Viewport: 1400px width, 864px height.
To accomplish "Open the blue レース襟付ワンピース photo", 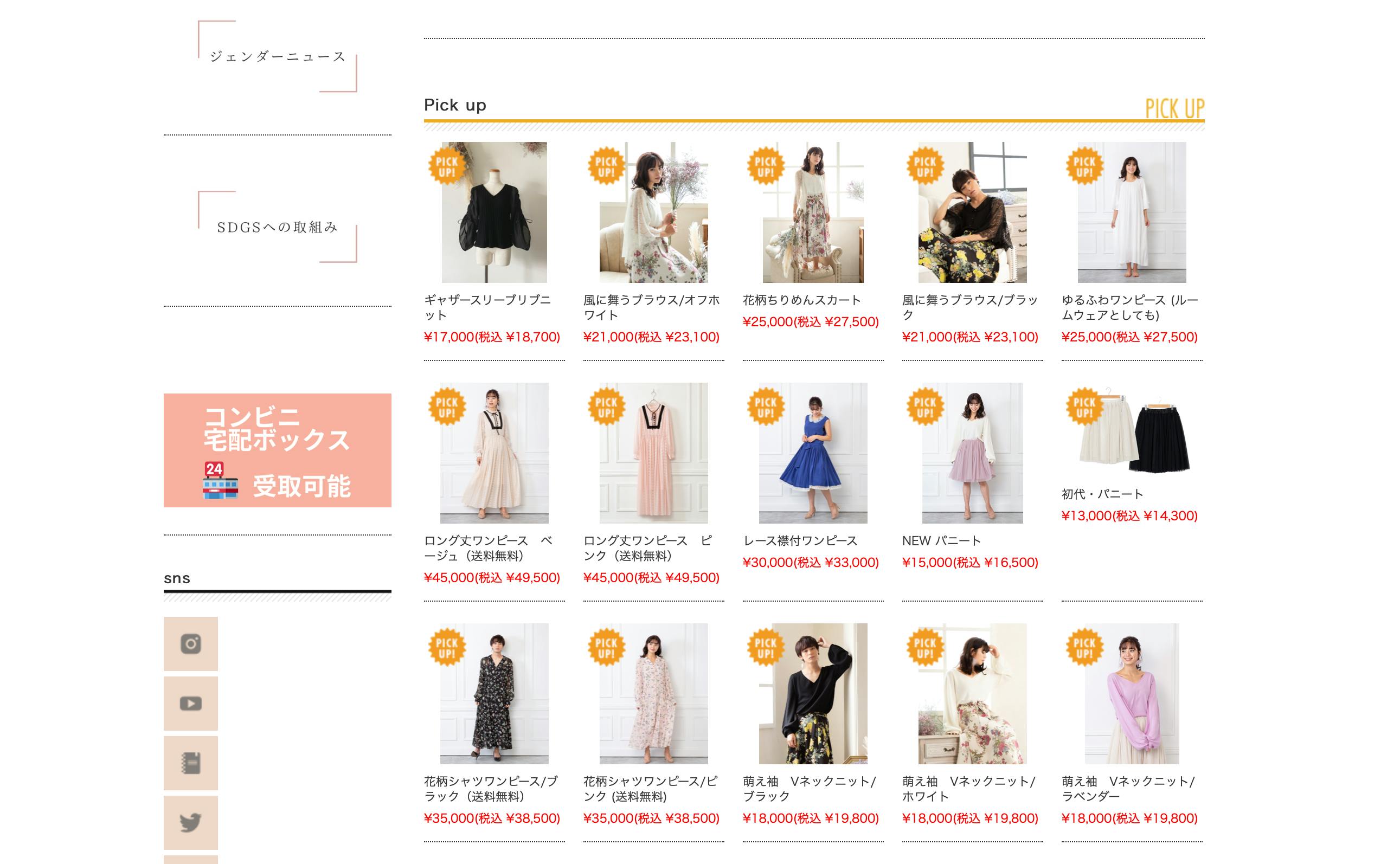I will click(x=812, y=453).
